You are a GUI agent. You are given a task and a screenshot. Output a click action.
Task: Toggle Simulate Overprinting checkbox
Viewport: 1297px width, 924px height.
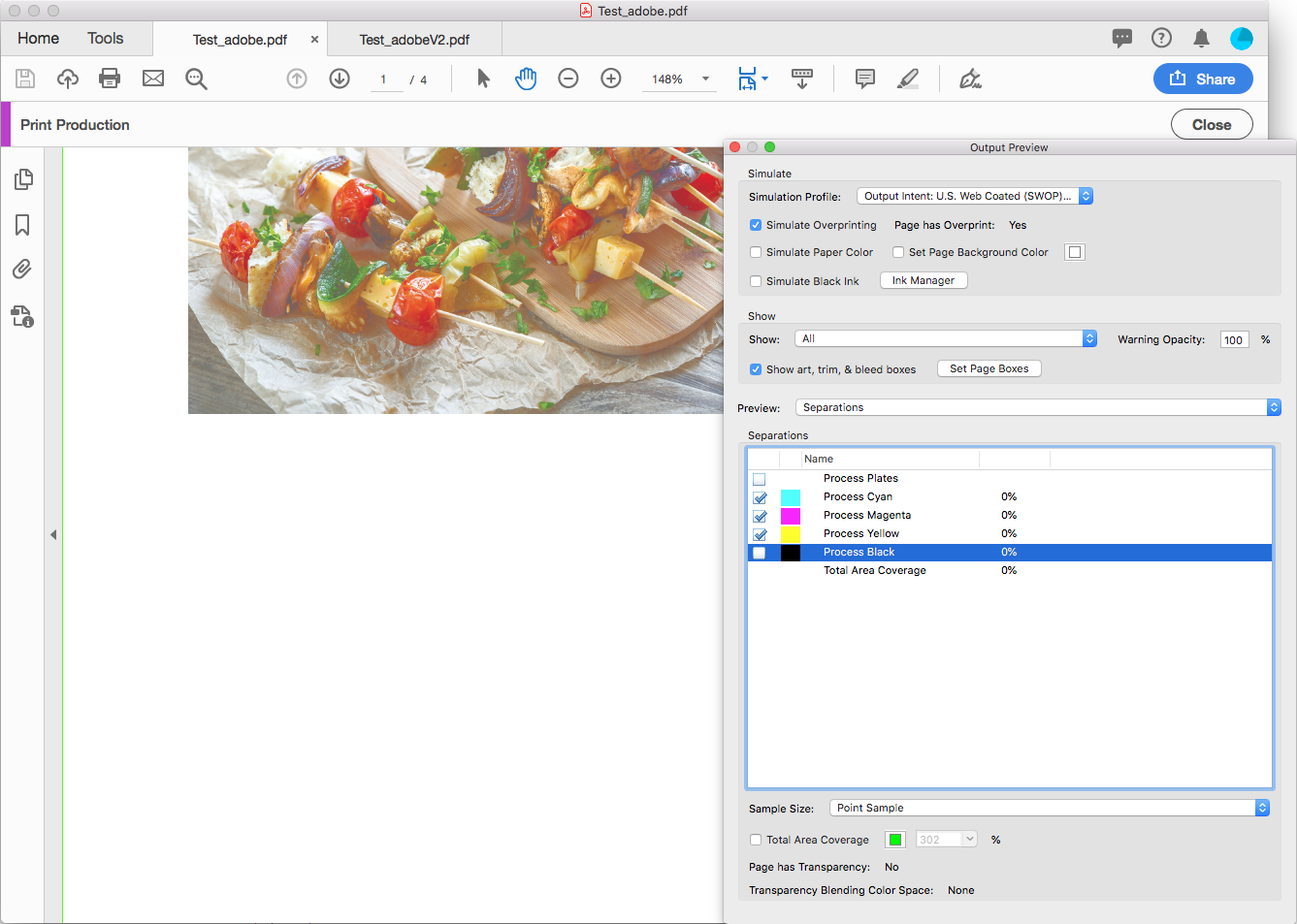(756, 225)
